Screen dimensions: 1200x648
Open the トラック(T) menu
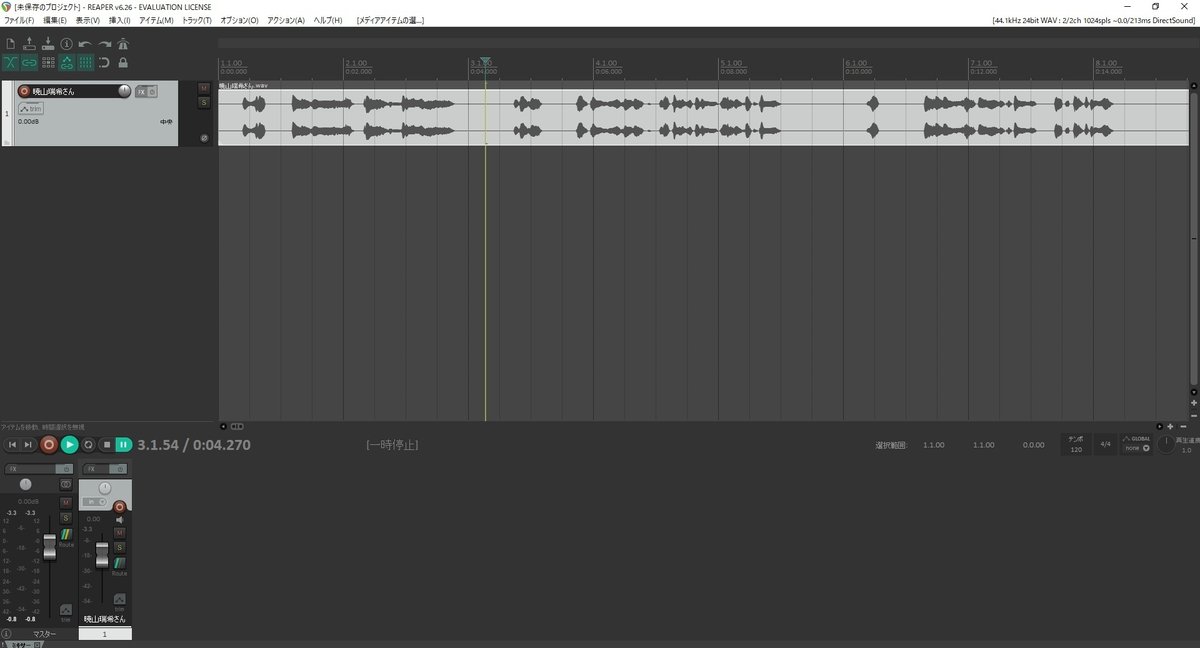197,20
